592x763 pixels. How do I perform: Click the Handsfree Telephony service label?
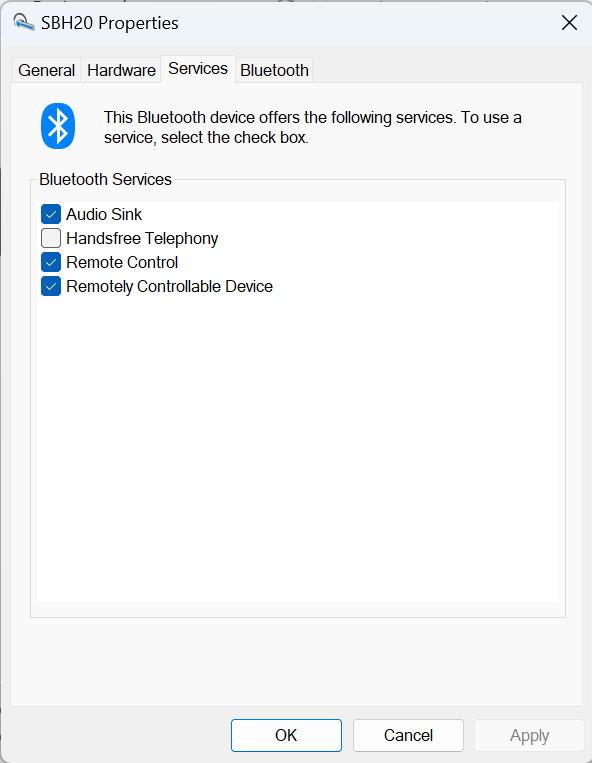pos(142,238)
